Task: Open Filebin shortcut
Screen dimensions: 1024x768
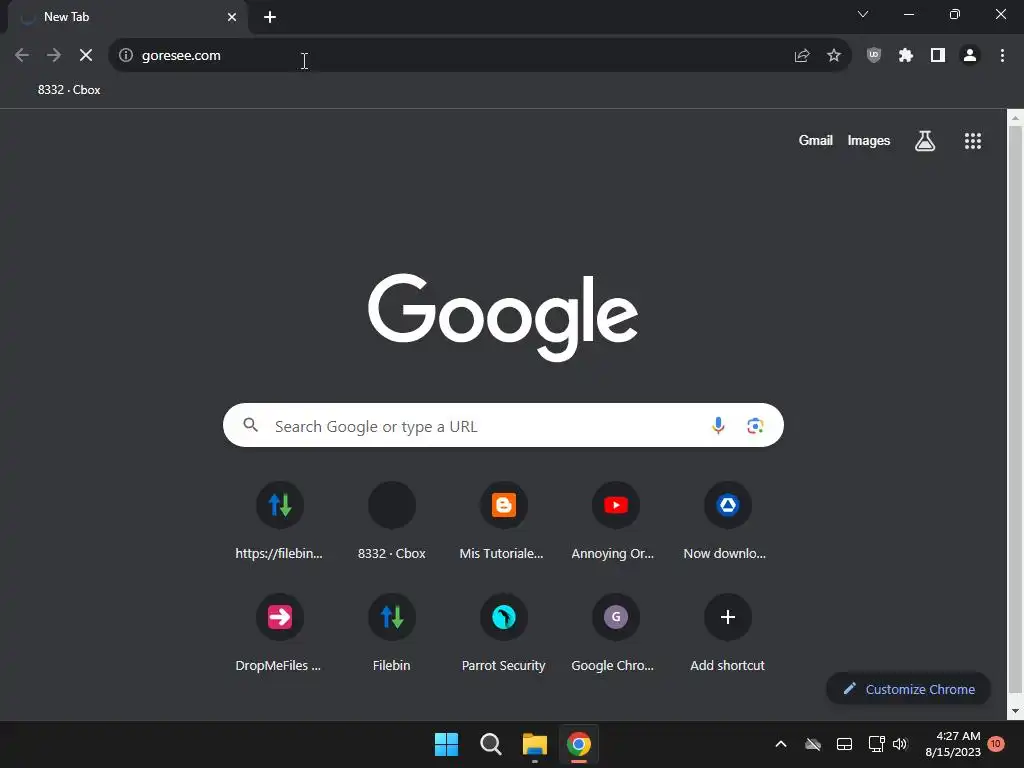Action: click(392, 633)
